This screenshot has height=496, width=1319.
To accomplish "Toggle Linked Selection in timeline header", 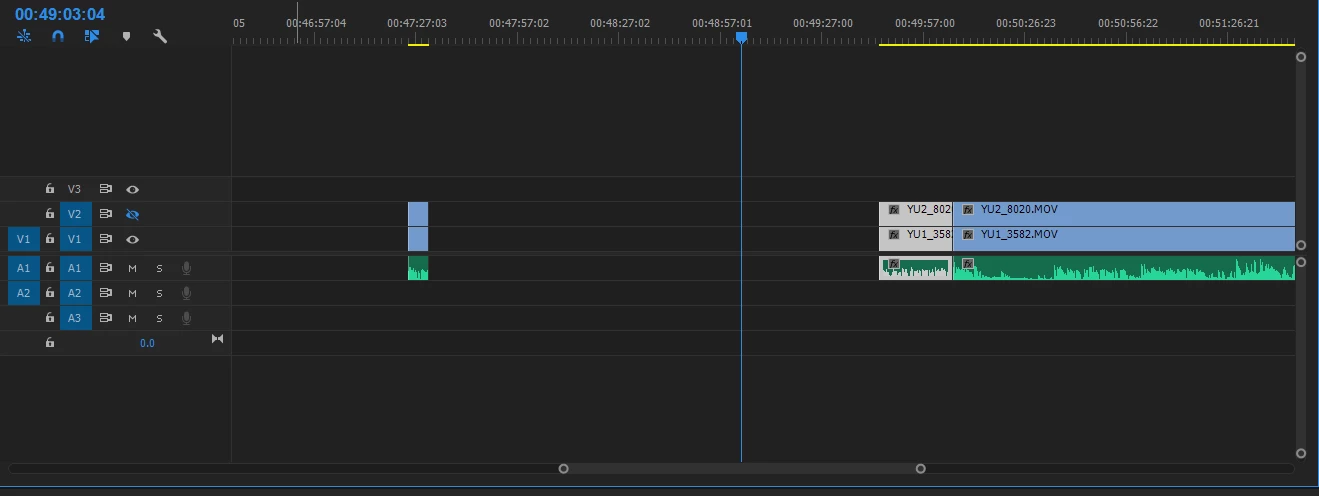I will pos(92,36).
